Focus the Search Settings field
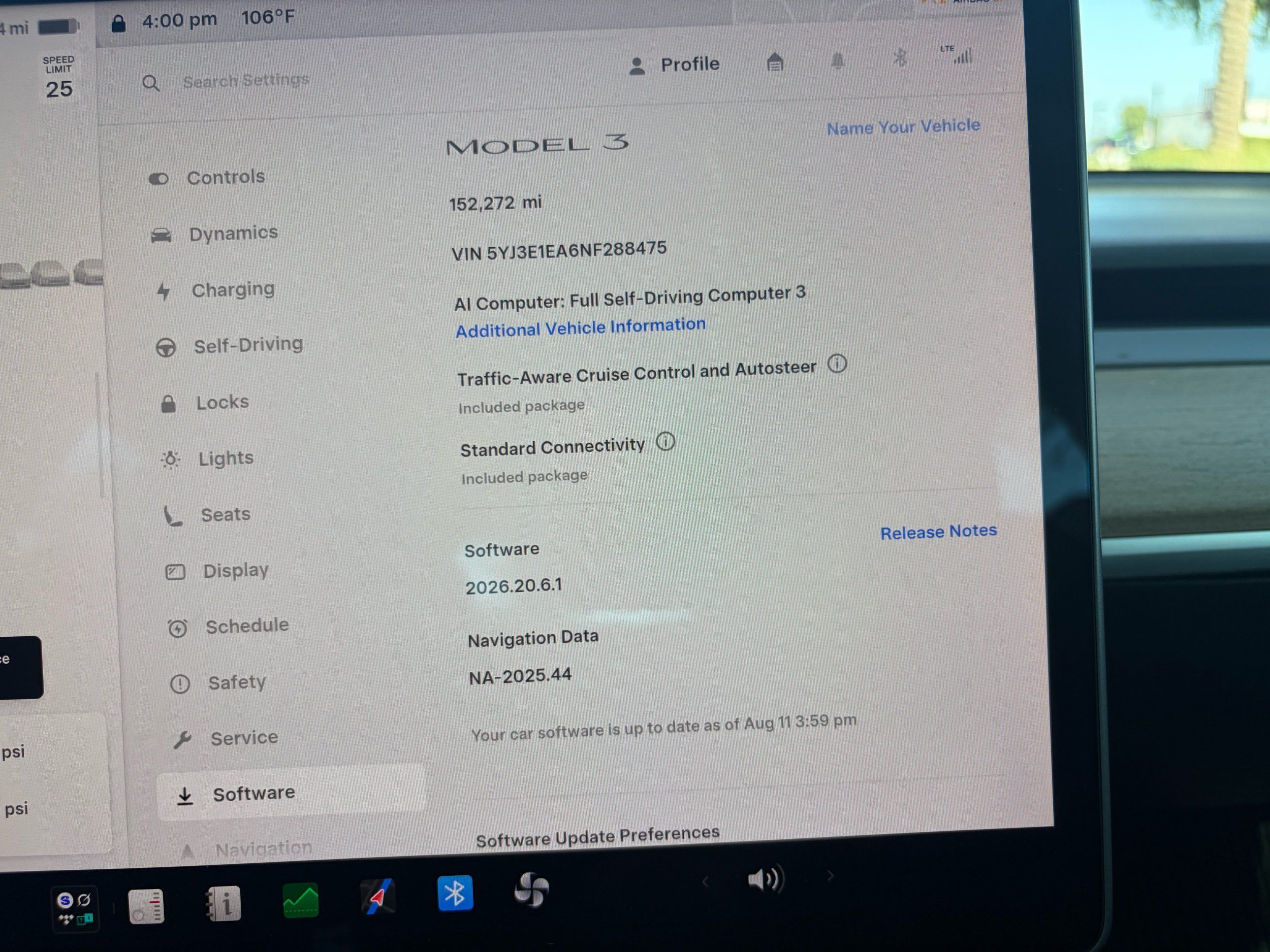 coord(246,80)
